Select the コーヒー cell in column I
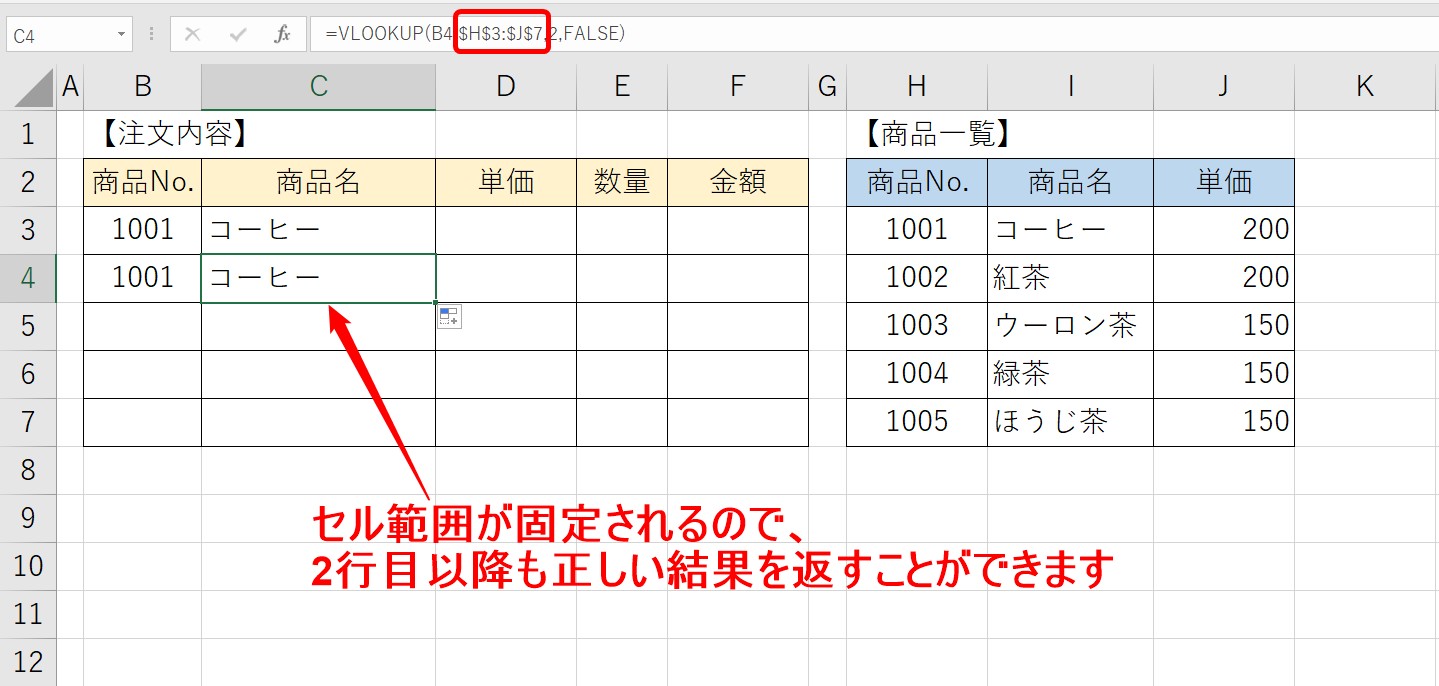Screen dimensions: 1439x686 [x=1070, y=229]
